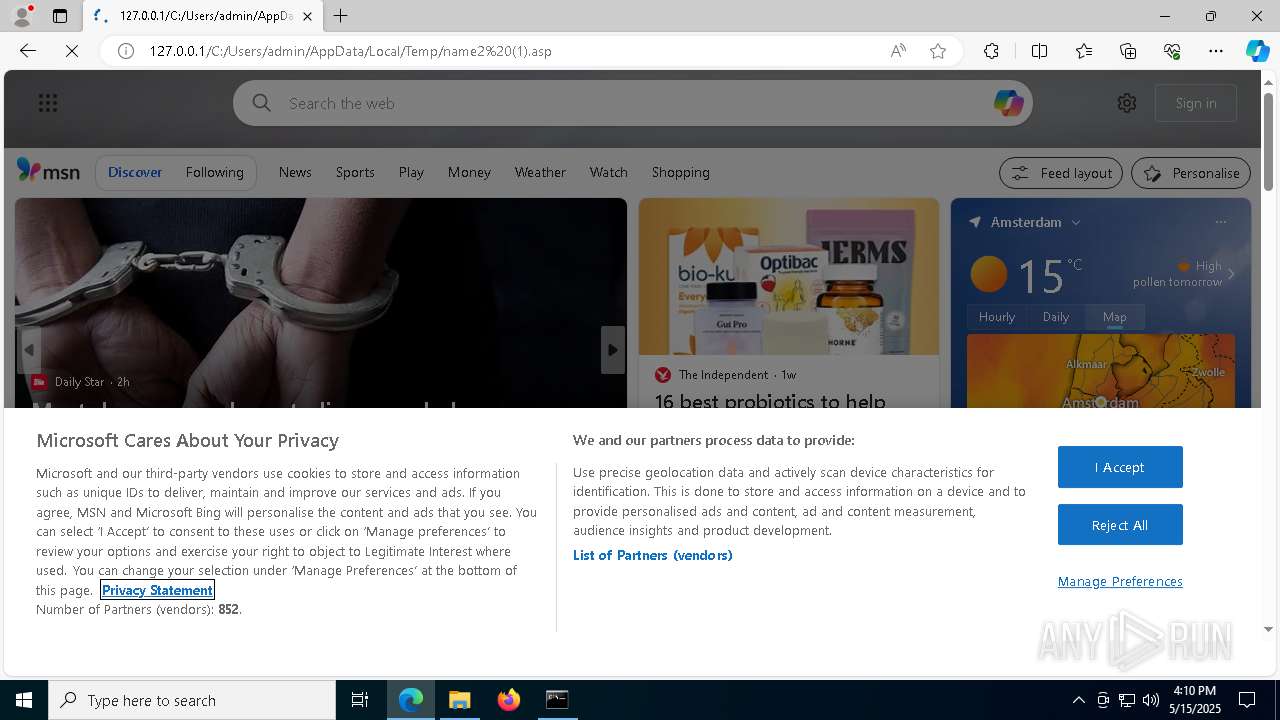The image size is (1280, 720).
Task: Open the Sports section
Action: tap(355, 172)
